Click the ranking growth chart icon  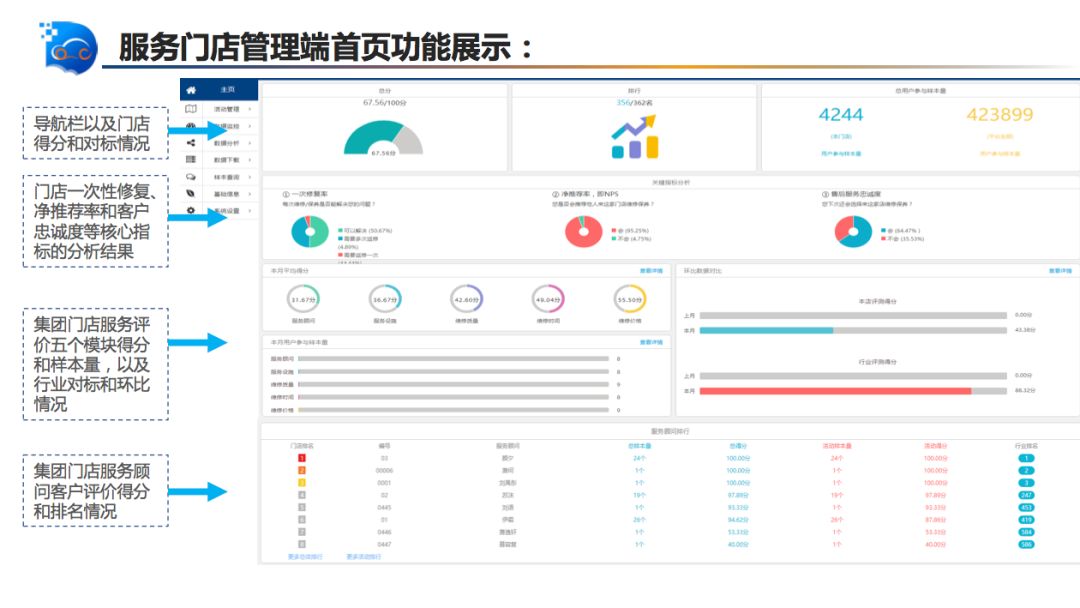635,137
